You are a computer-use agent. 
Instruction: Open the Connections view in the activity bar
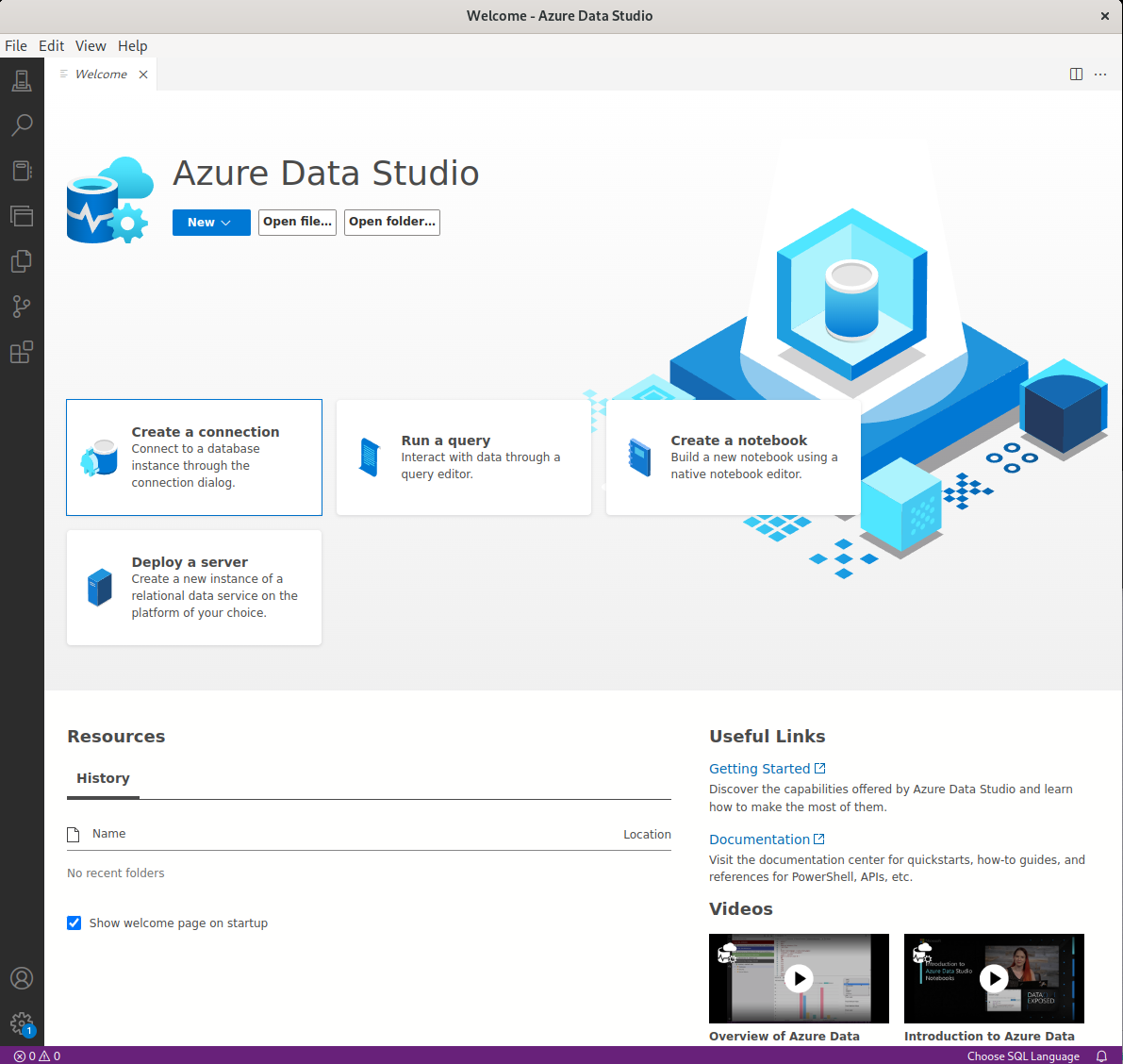[x=22, y=80]
